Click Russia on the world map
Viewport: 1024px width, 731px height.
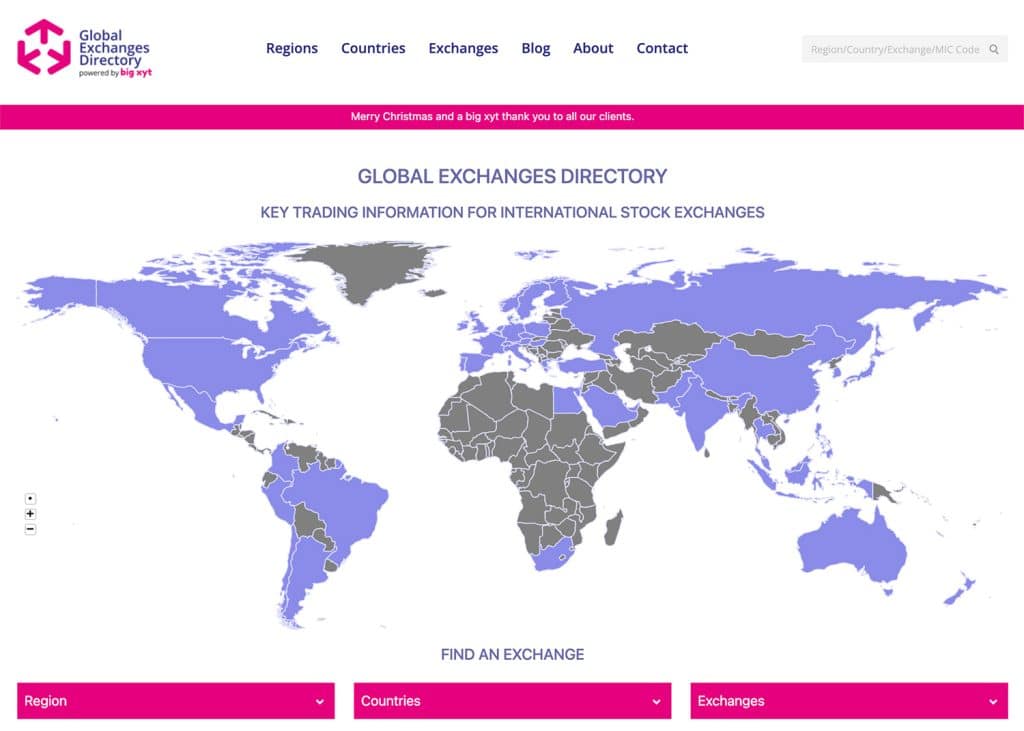coord(750,300)
